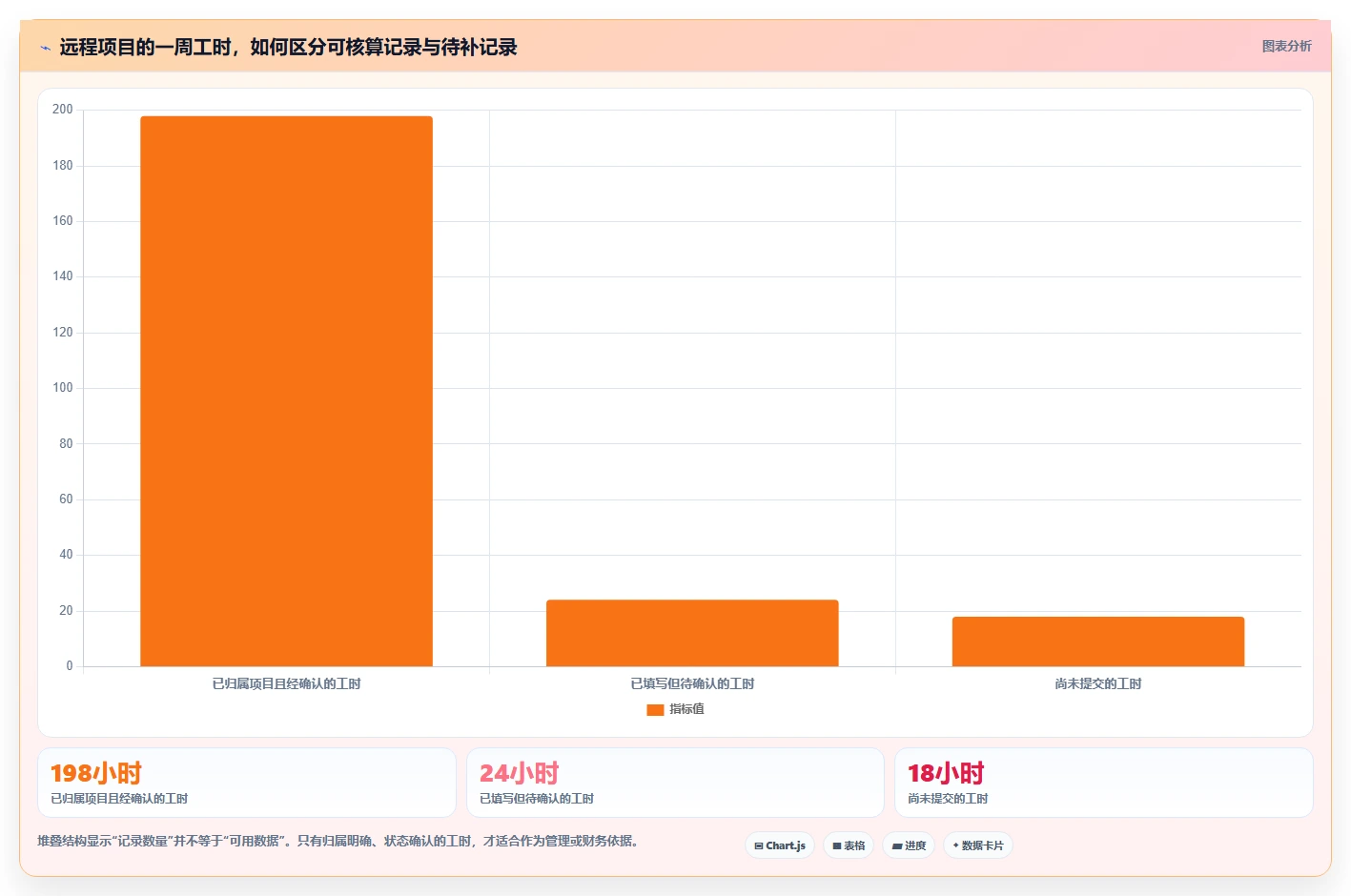Screen dimensions: 1351x896
Task: Click the 图表分析 label in header
Action: 1286,46
